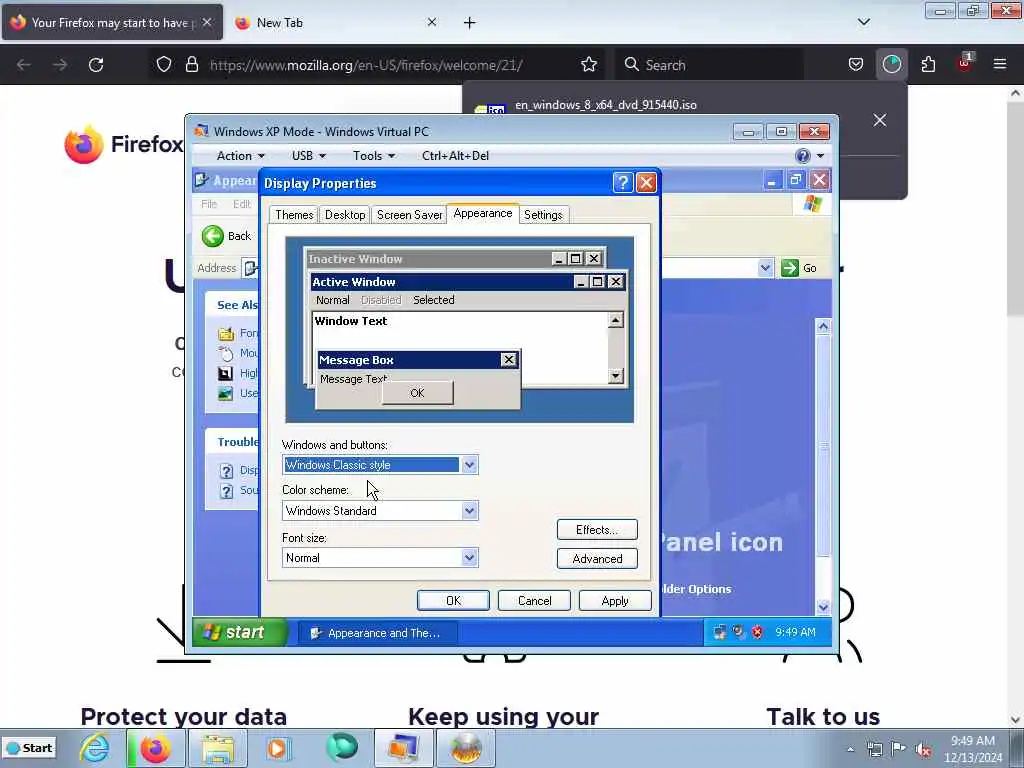Click the XP security alert tray icon
This screenshot has height=768, width=1024.
pyautogui.click(x=757, y=632)
